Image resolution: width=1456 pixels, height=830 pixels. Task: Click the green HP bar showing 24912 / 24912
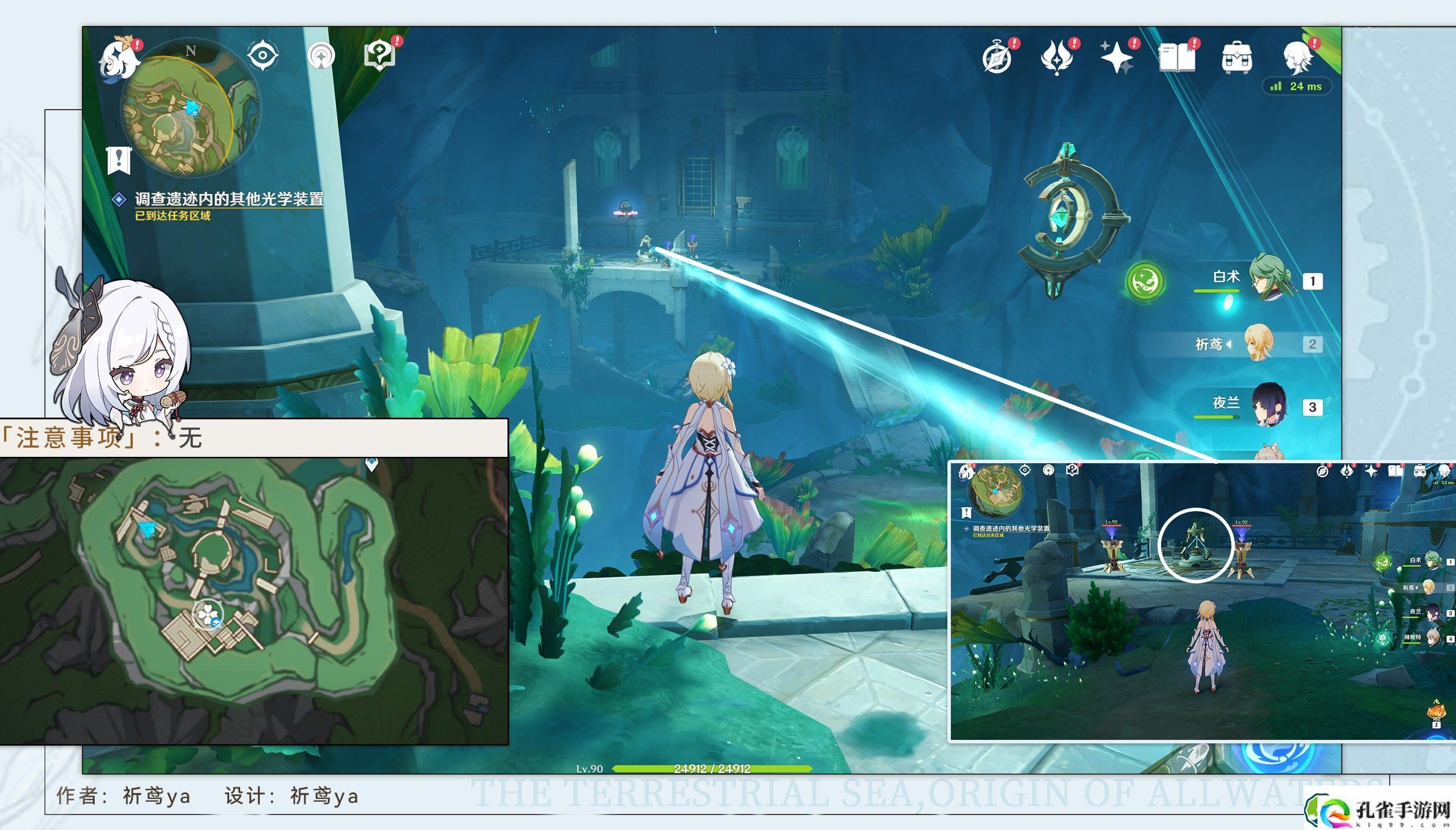pos(712,769)
